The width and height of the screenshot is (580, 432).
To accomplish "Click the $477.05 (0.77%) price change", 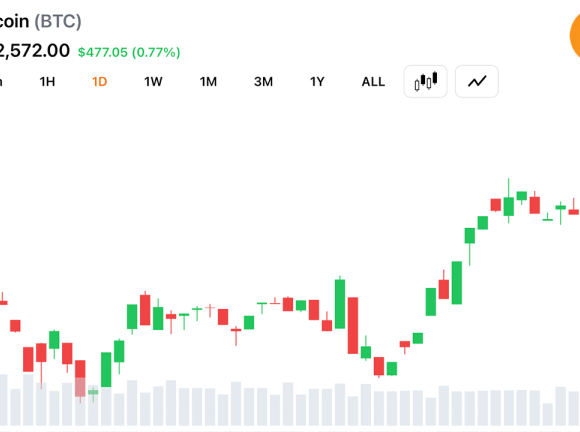I will point(129,52).
